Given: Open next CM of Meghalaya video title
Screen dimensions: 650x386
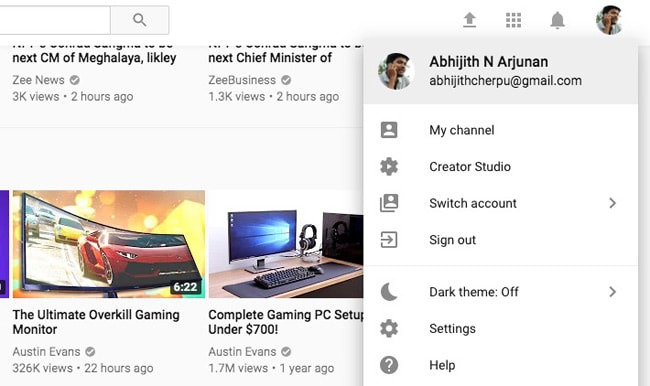Looking at the screenshot, I should click(94, 54).
